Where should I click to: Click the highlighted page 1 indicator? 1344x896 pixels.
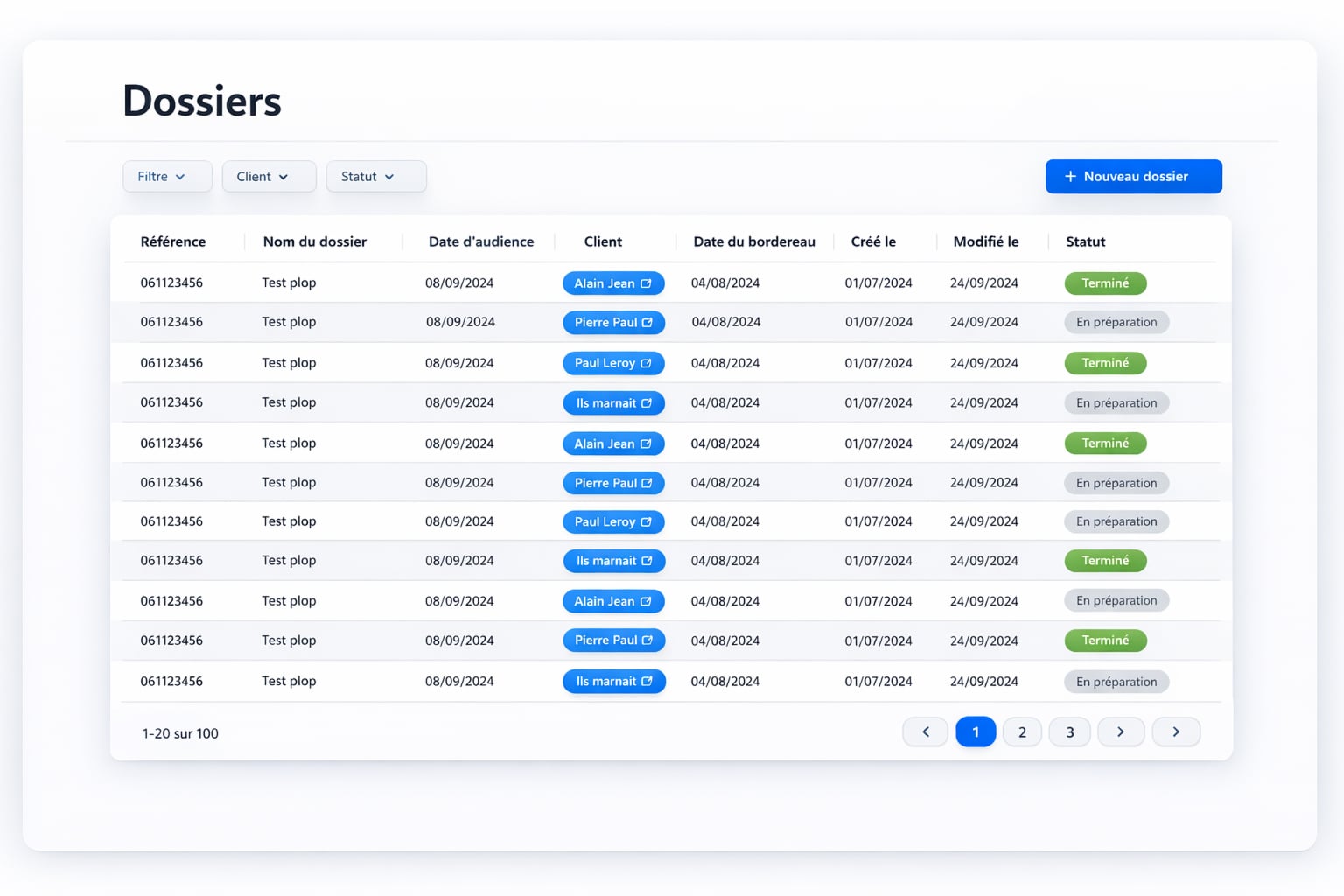[x=976, y=731]
